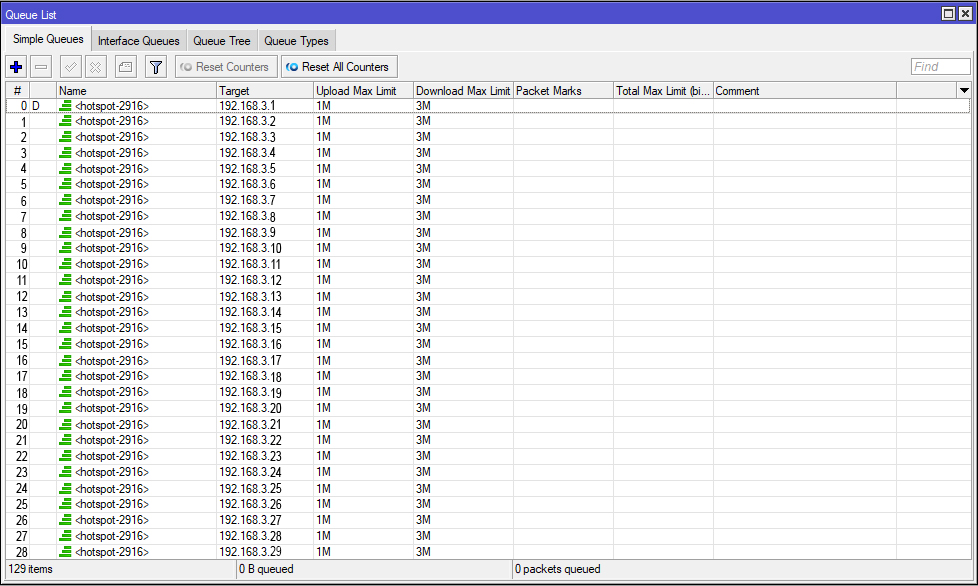Click the Download Max Limit column header
The image size is (978, 586).
462,91
